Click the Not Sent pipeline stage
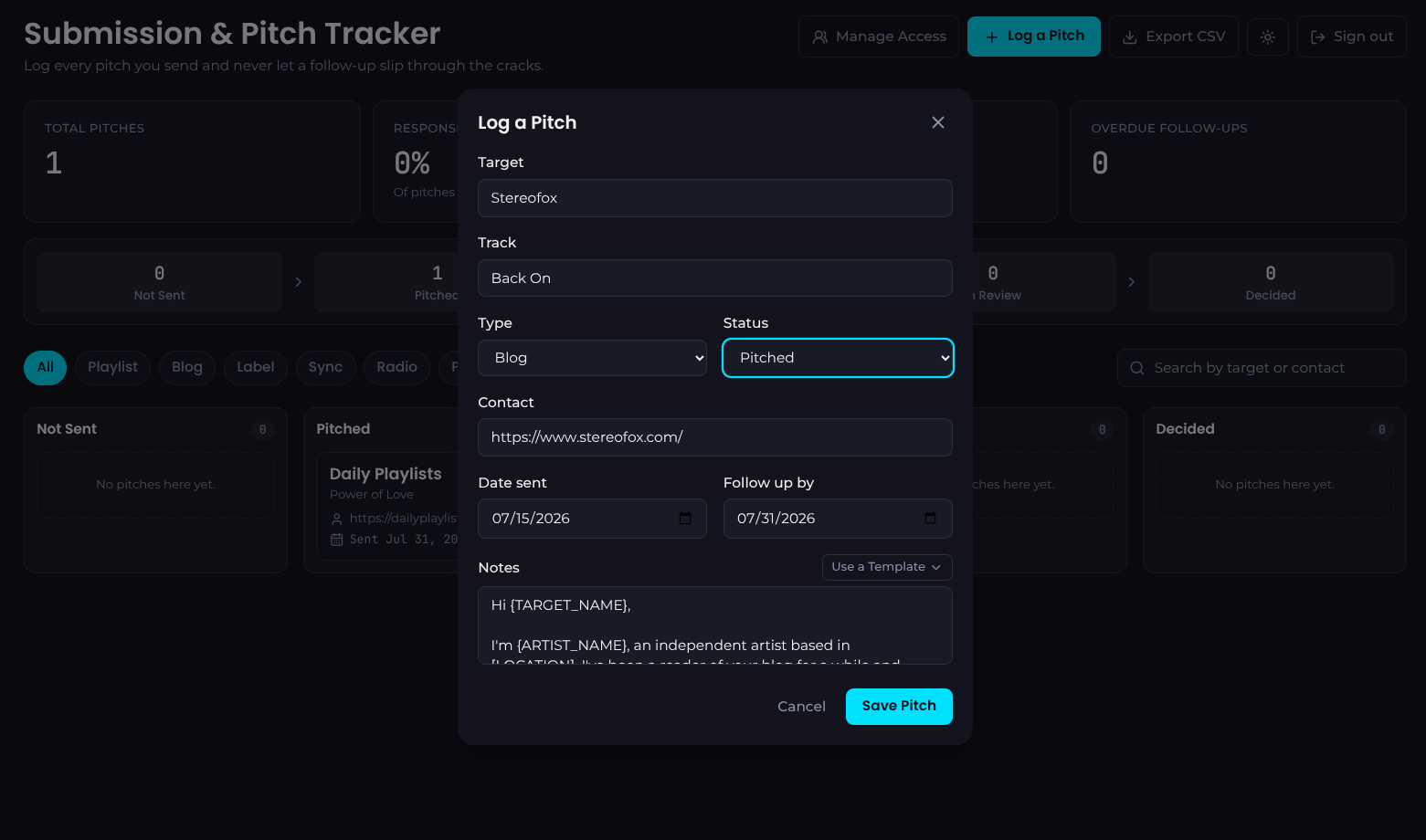 [x=160, y=282]
